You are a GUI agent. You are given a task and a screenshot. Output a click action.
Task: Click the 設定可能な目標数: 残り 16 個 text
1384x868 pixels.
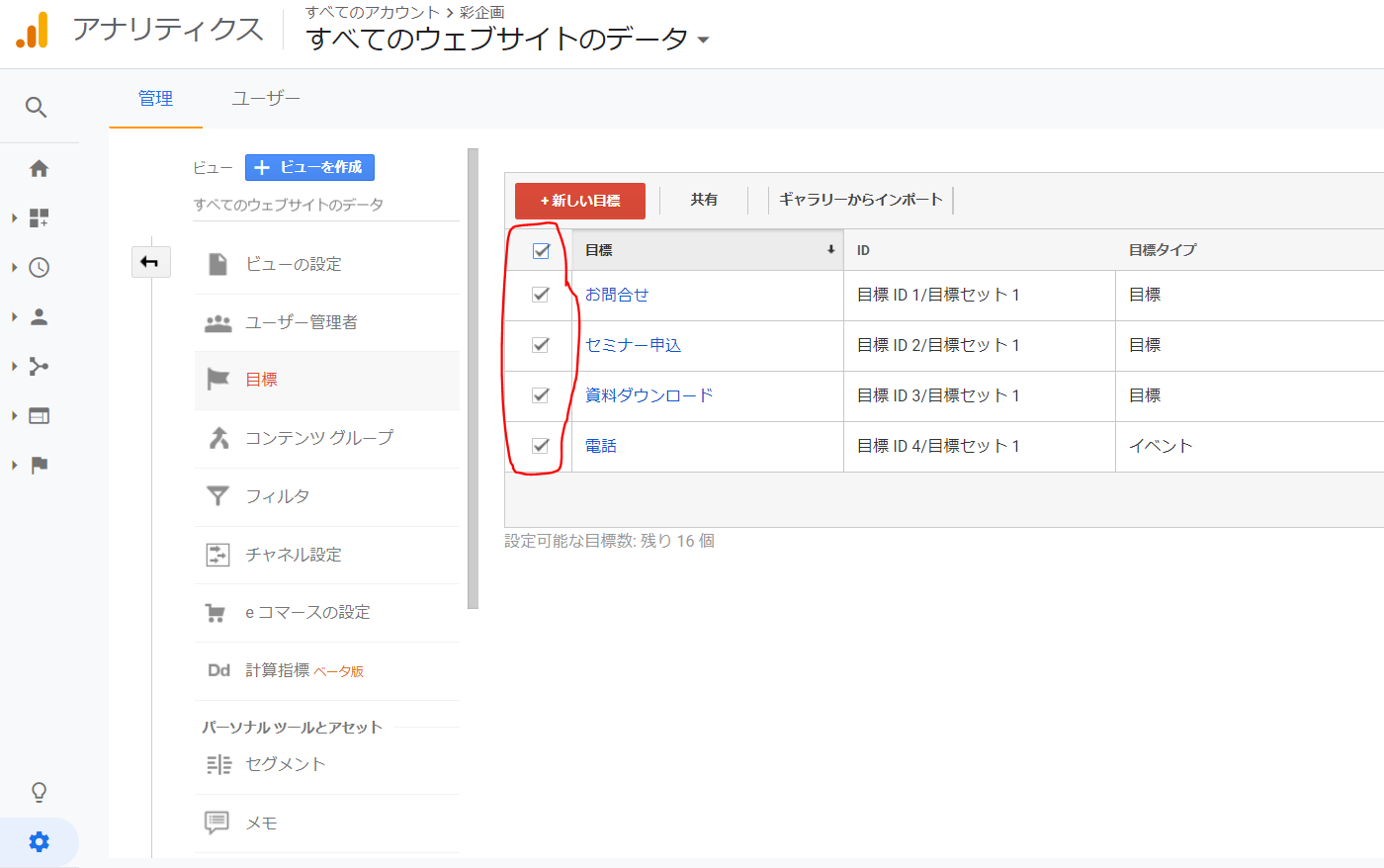click(x=610, y=541)
